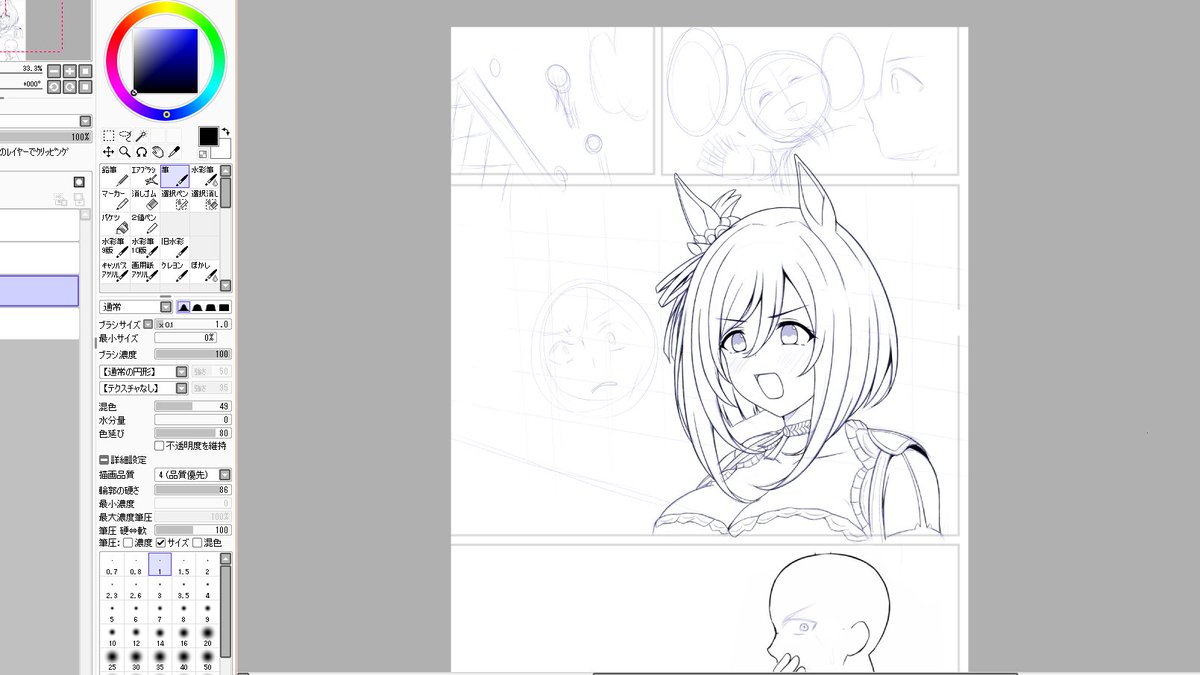The height and width of the screenshot is (675, 1200).
Task: Rotate the canvas counterclockwise
Action: (53, 86)
